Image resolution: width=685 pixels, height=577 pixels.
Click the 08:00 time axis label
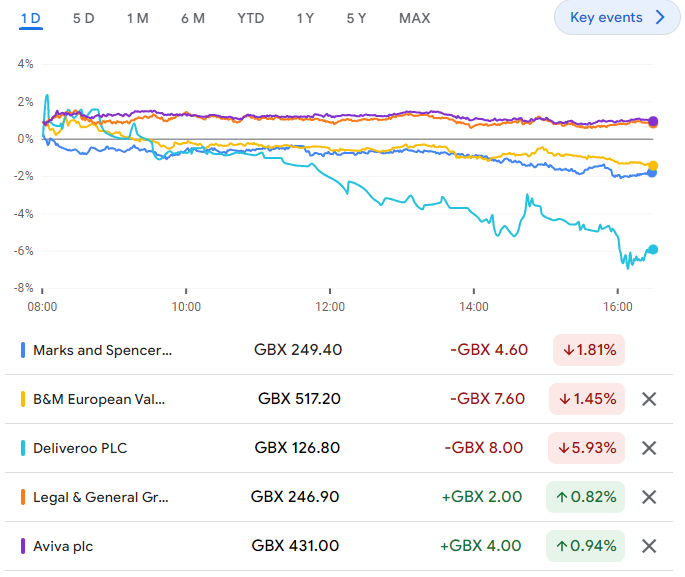(42, 307)
